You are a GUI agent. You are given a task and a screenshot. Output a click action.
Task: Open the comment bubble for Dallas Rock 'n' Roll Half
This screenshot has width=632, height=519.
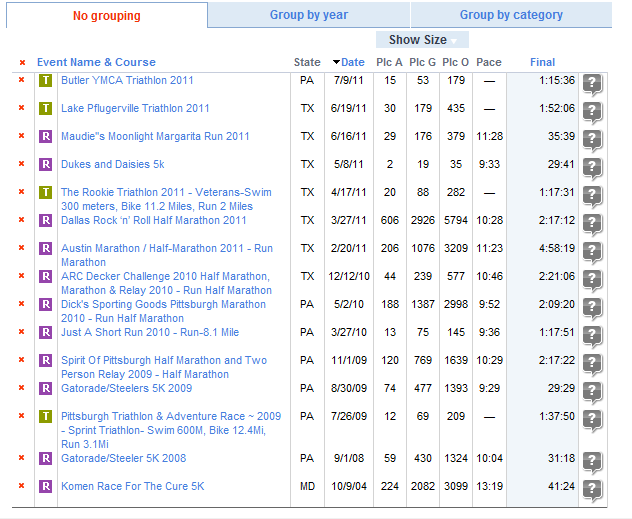[592, 224]
